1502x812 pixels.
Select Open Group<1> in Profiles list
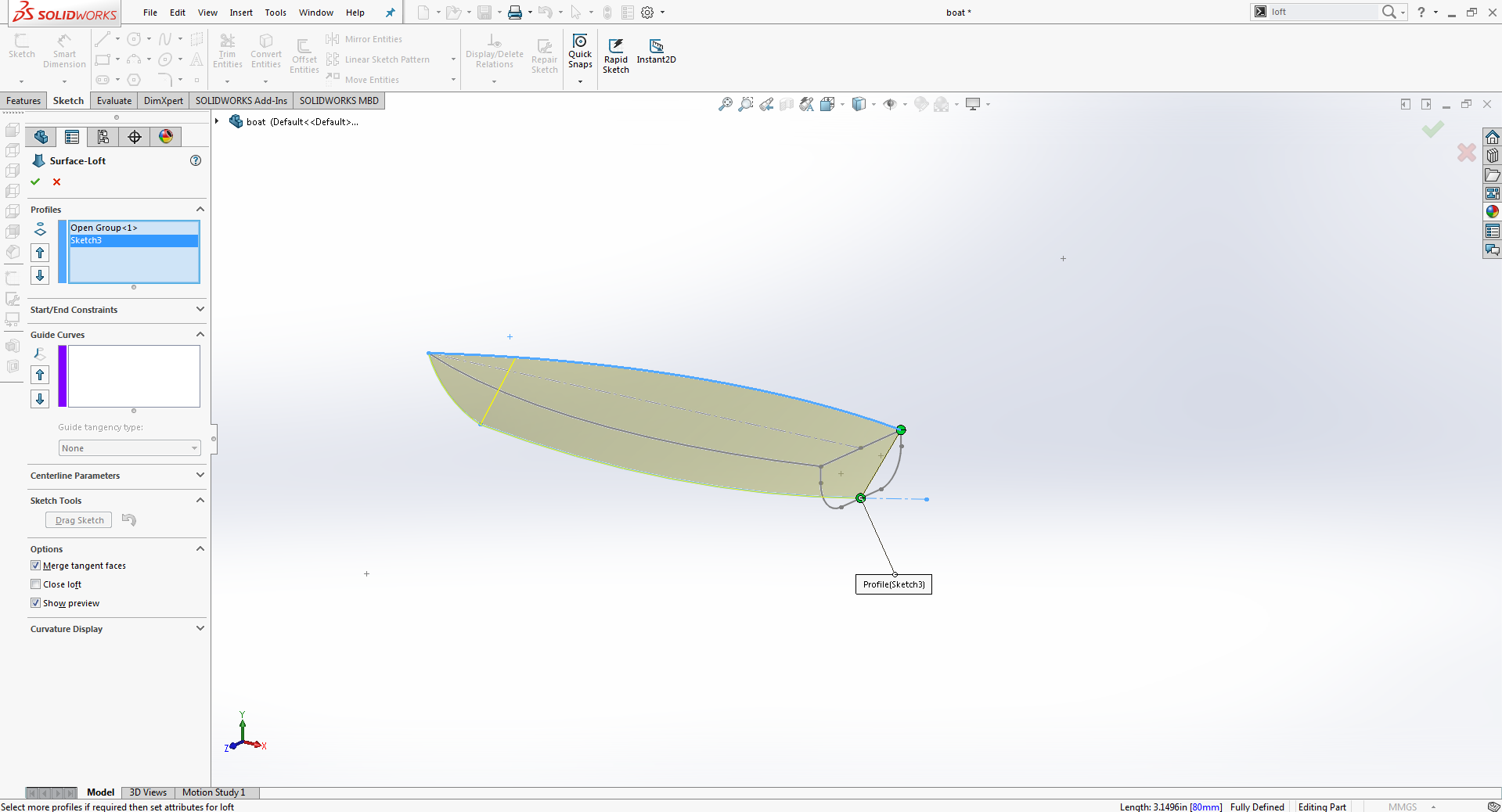pyautogui.click(x=134, y=228)
